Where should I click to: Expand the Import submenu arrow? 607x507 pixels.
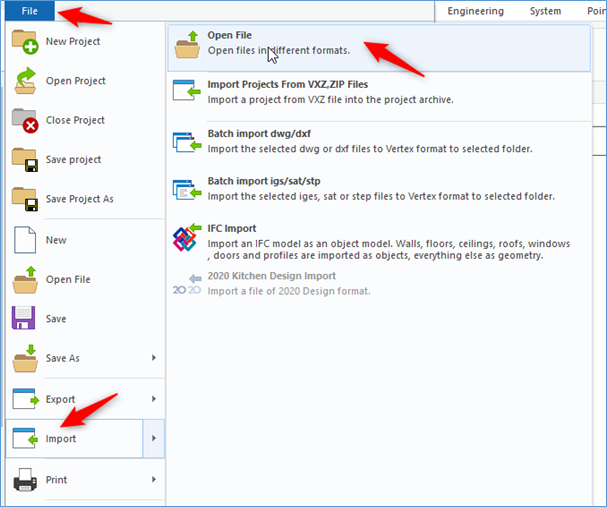pos(153,439)
